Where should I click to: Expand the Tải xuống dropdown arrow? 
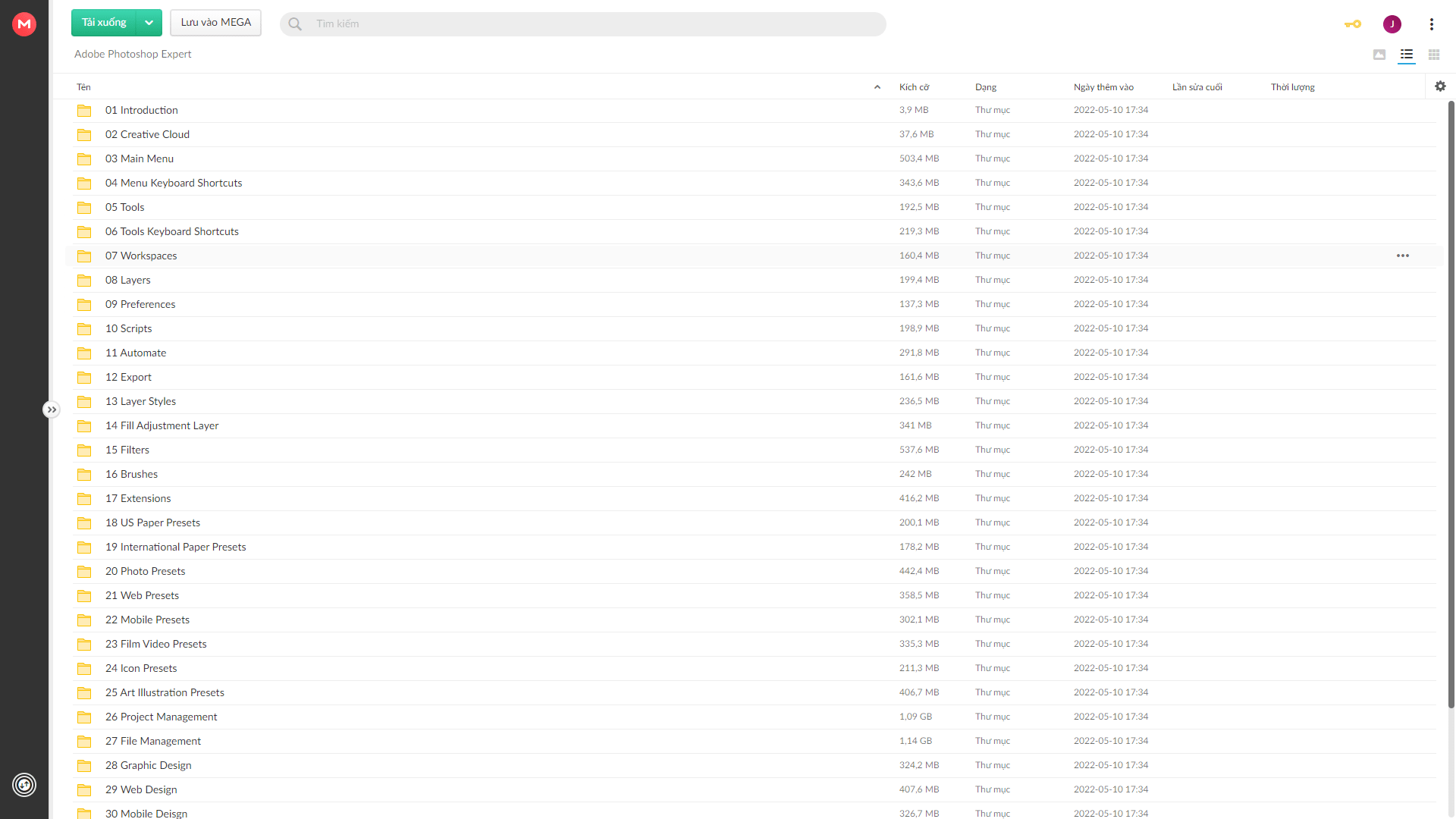[x=148, y=22]
